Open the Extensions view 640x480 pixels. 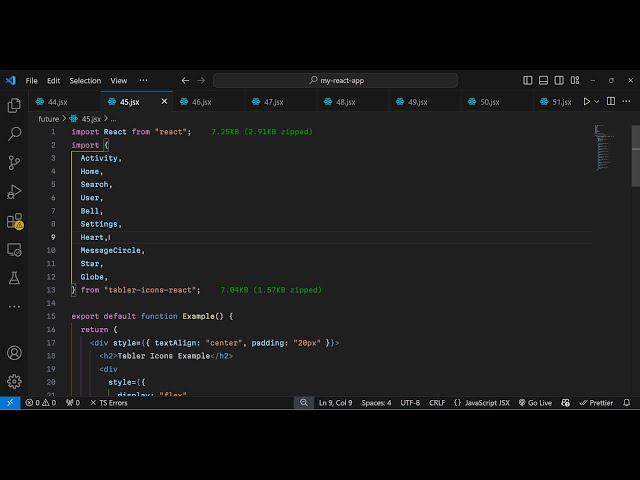point(14,220)
